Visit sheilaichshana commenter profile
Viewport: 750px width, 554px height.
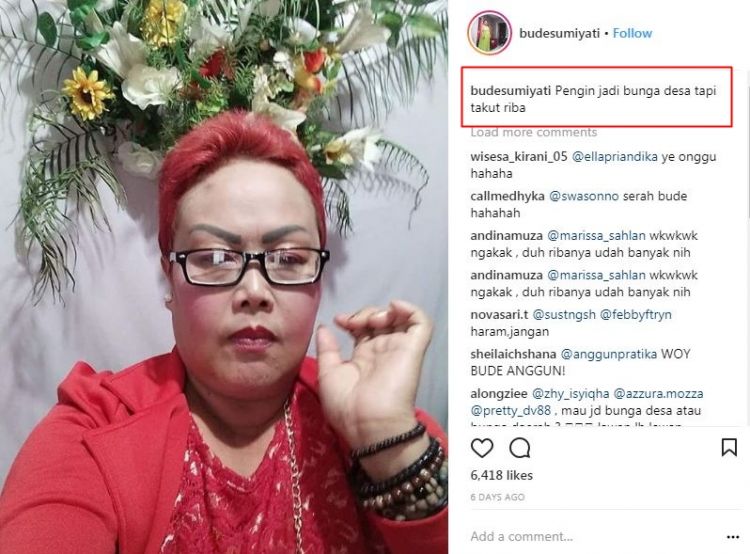pyautogui.click(x=513, y=354)
